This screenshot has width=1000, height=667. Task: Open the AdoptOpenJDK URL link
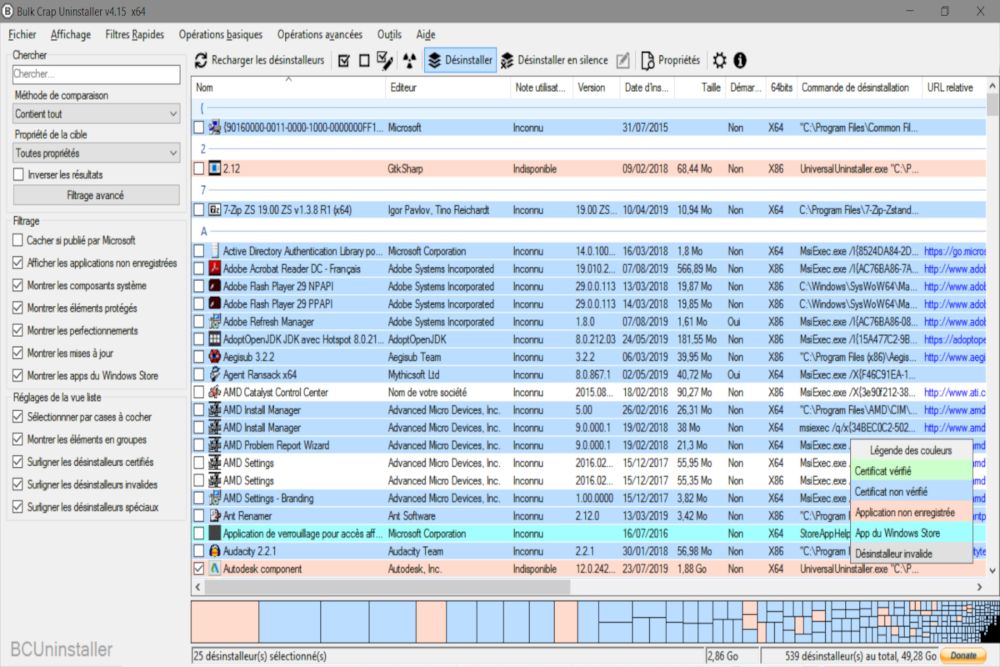click(x=954, y=339)
